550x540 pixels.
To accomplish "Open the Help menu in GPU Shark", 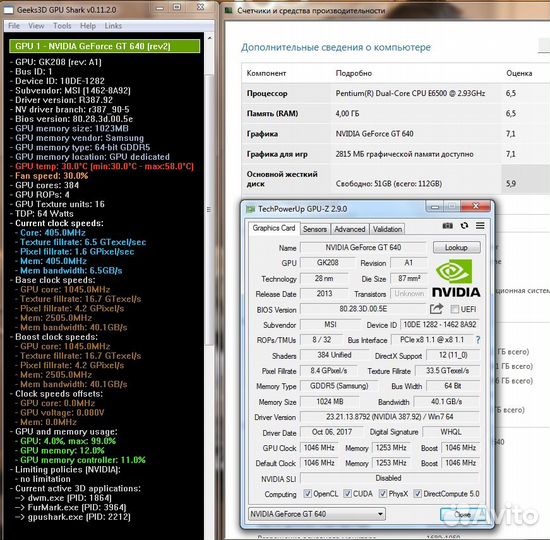I will point(88,26).
